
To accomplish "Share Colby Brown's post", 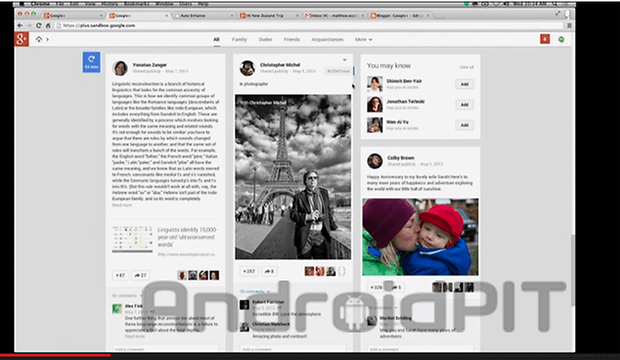I will pyautogui.click(x=397, y=287).
